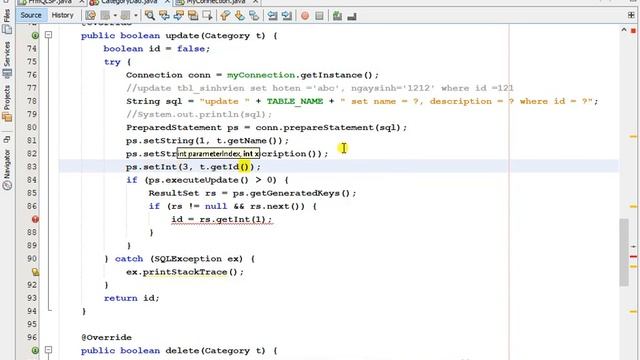Go to previous bookmark
Image resolution: width=640 pixels, height=360 pixels.
225,16
